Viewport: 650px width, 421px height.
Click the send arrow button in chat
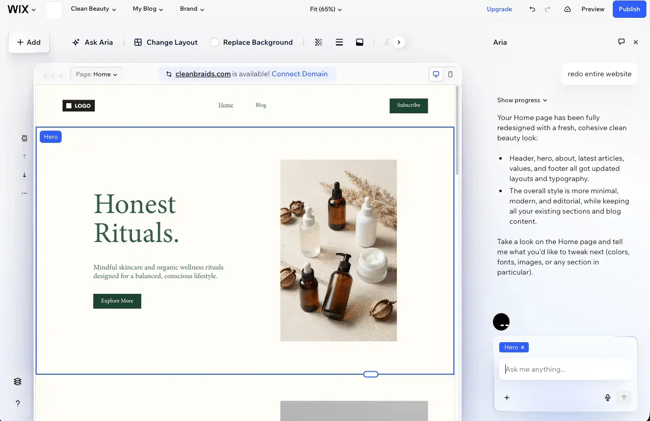coord(624,397)
